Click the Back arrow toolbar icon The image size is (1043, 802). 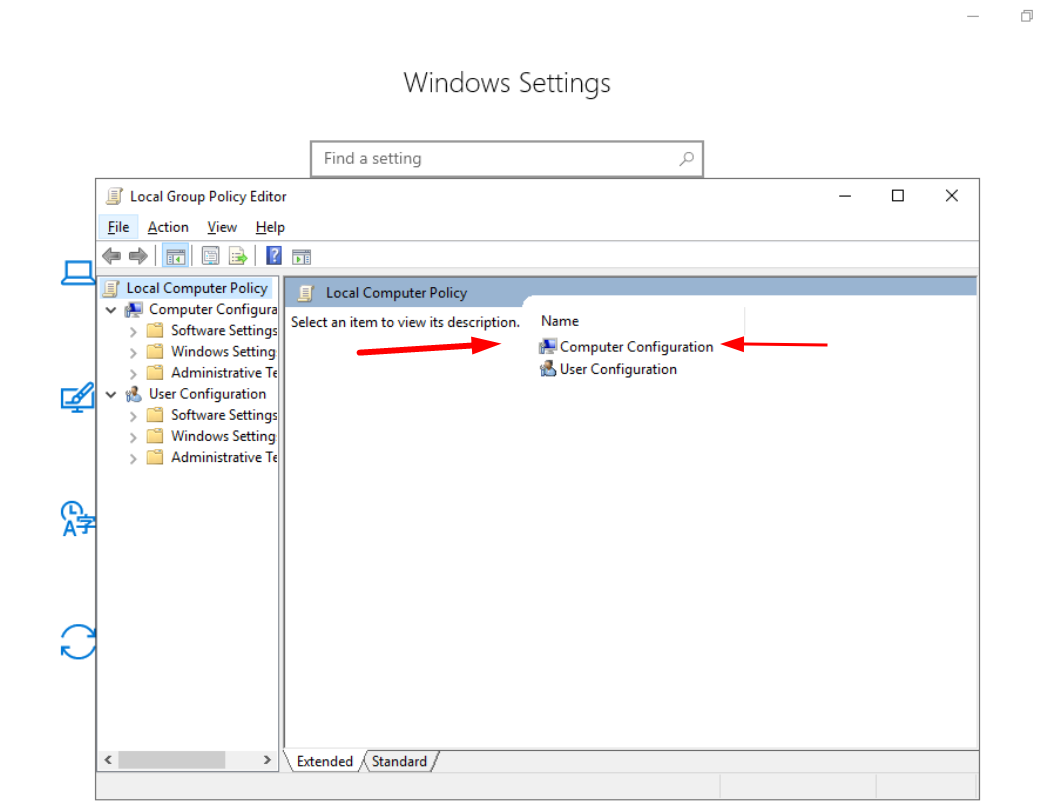[112, 256]
